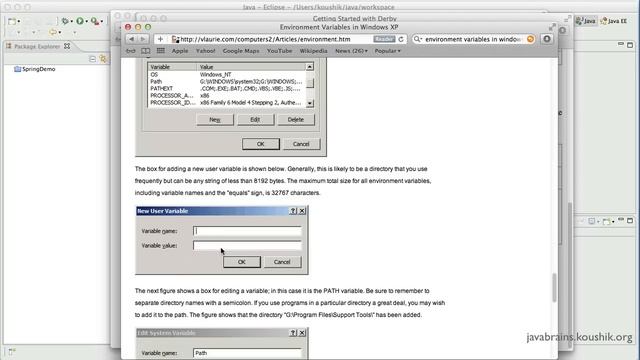
Task: Go back in the Safari browser
Action: point(132,39)
